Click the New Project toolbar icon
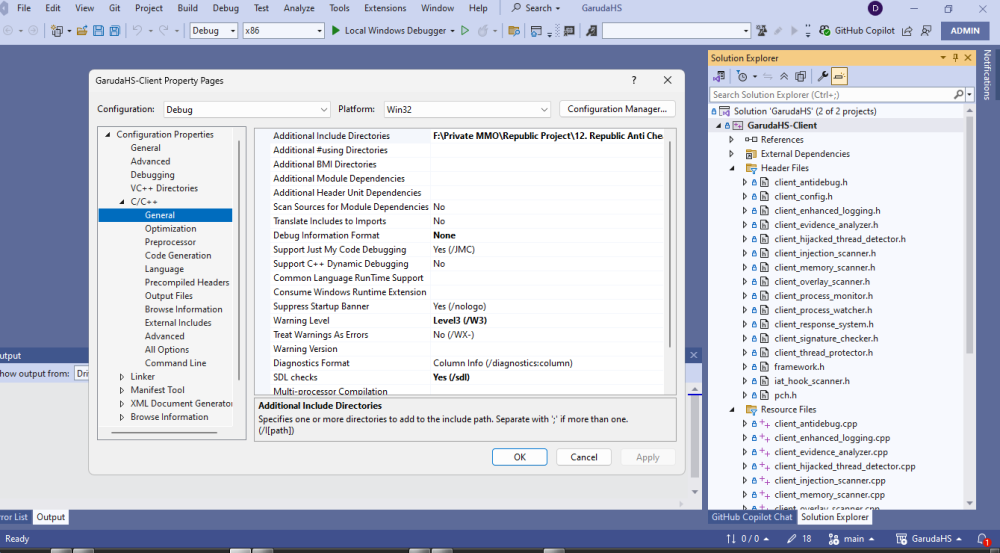1000x553 pixels. pos(57,31)
